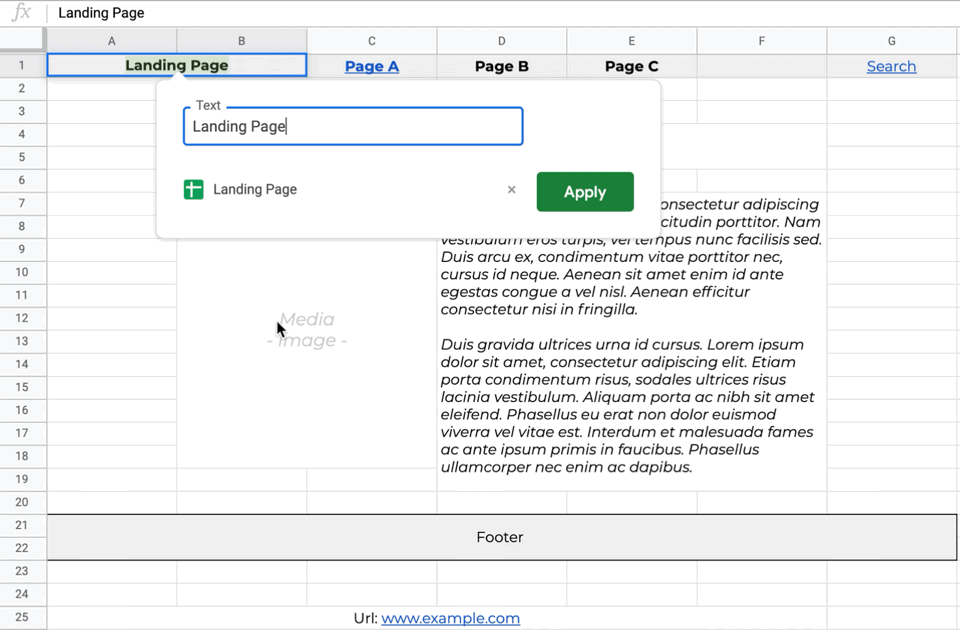
Task: Select row 23 header
Action: 22,571
